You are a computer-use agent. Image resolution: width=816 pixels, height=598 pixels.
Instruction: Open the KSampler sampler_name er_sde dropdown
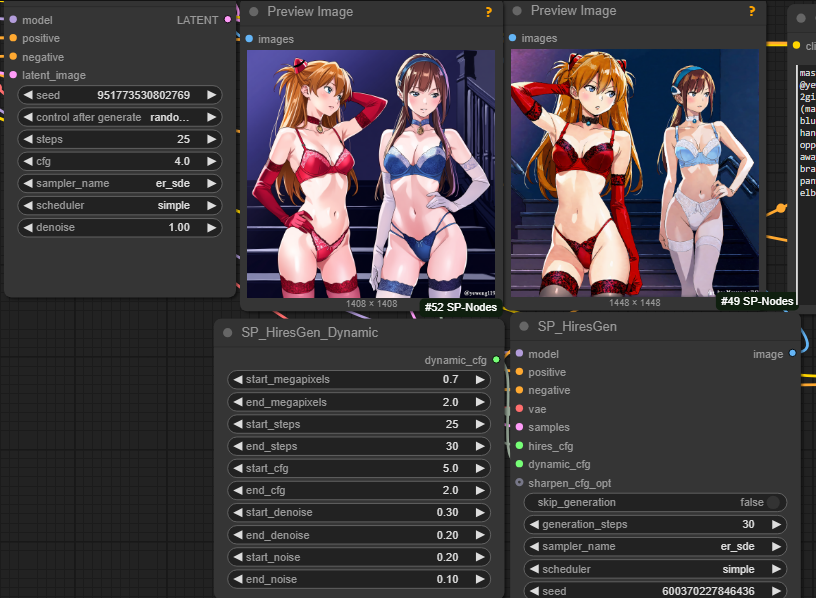120,183
